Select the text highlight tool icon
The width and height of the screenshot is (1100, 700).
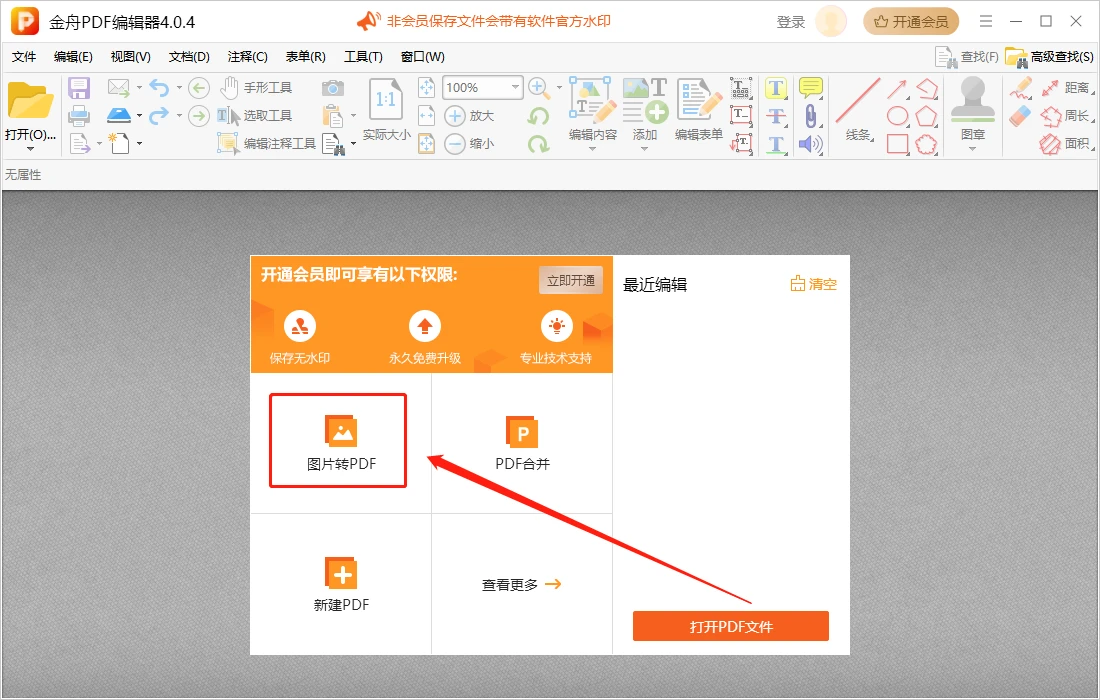coord(776,88)
